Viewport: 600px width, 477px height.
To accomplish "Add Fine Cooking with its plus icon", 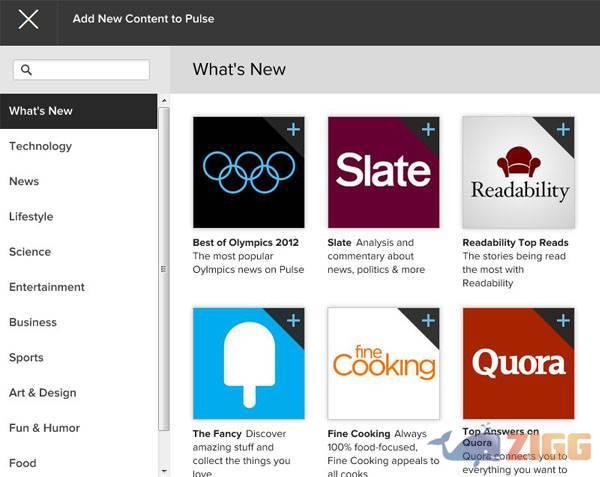I will pos(428,320).
